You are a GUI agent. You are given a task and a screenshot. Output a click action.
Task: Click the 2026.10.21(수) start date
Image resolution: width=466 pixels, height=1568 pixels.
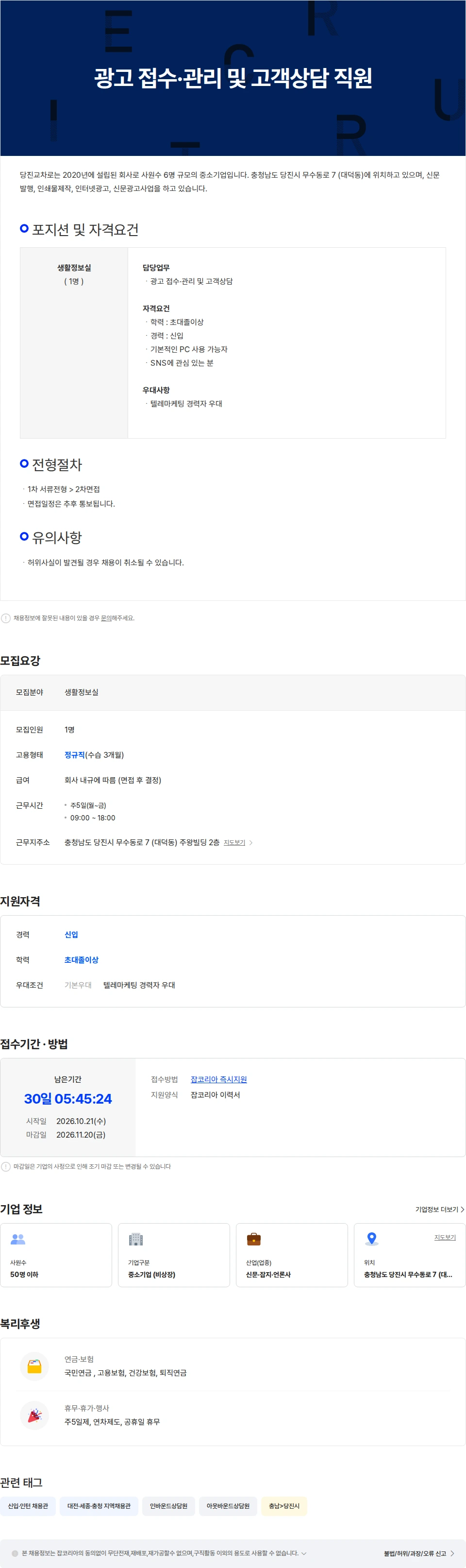tap(81, 1121)
